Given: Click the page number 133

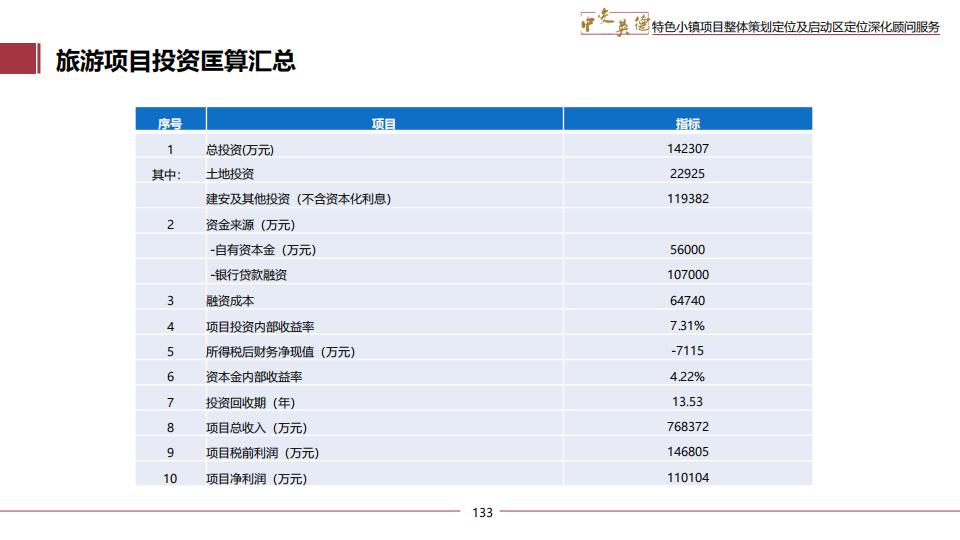Looking at the screenshot, I should 482,512.
